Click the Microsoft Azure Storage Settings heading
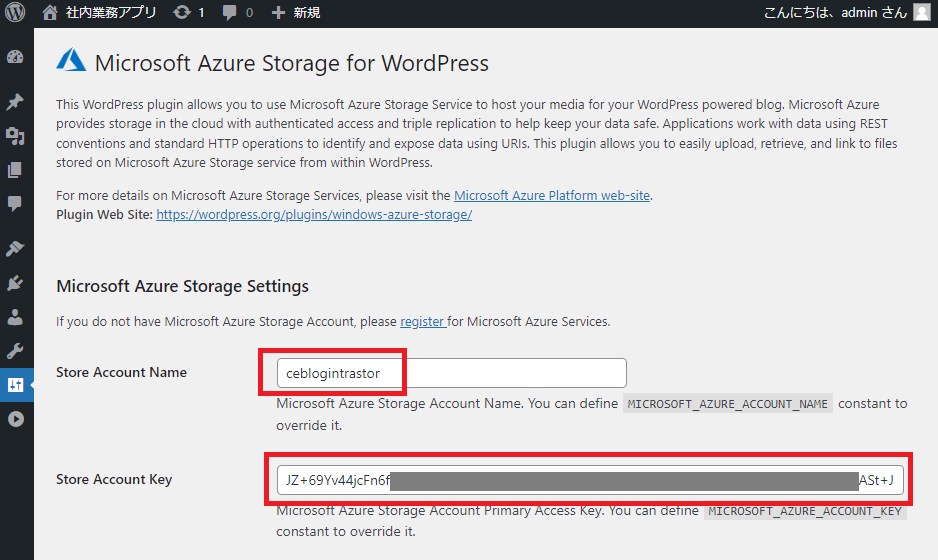The height and width of the screenshot is (560, 938). (182, 286)
